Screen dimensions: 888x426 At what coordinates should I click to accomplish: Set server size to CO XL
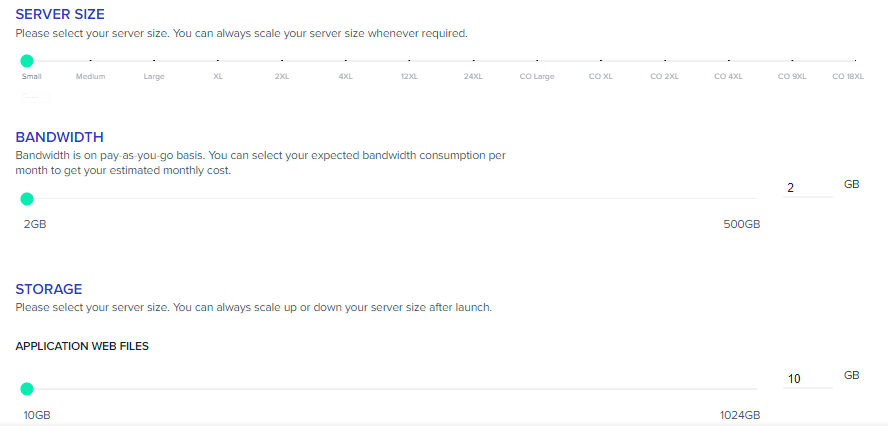601,76
